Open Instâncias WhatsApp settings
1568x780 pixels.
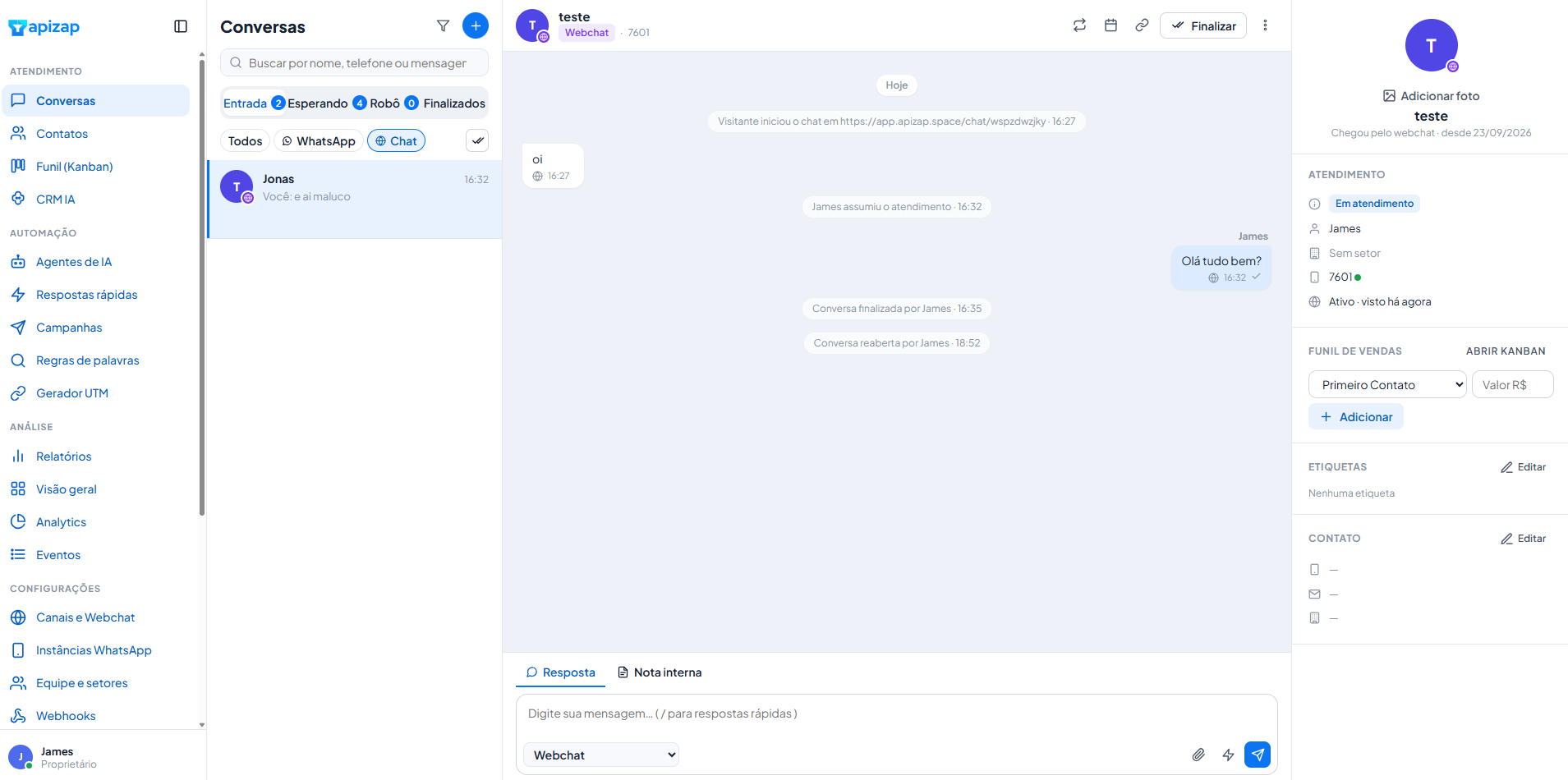pos(95,650)
